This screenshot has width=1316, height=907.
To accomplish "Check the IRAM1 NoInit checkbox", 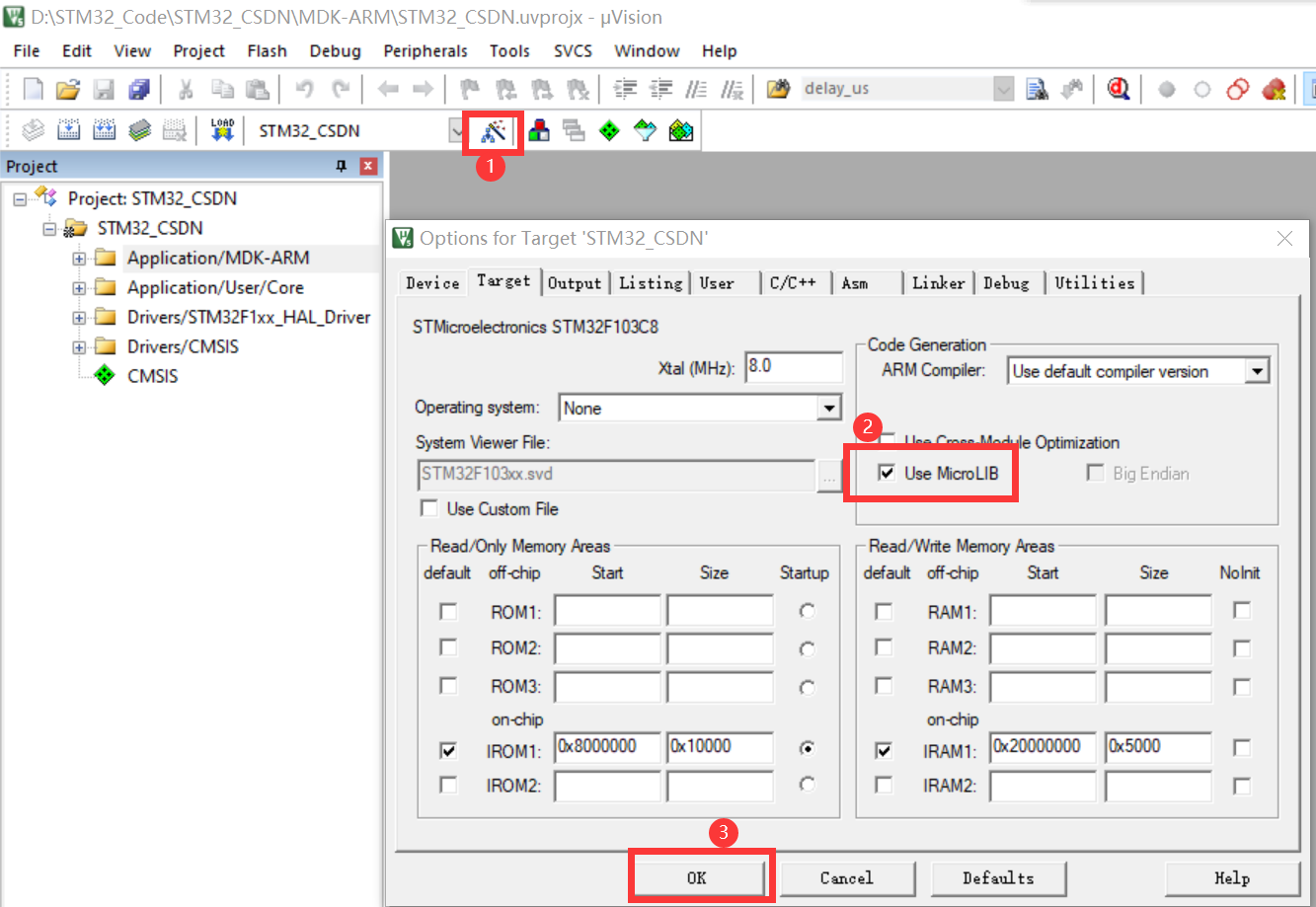I will 1242,749.
